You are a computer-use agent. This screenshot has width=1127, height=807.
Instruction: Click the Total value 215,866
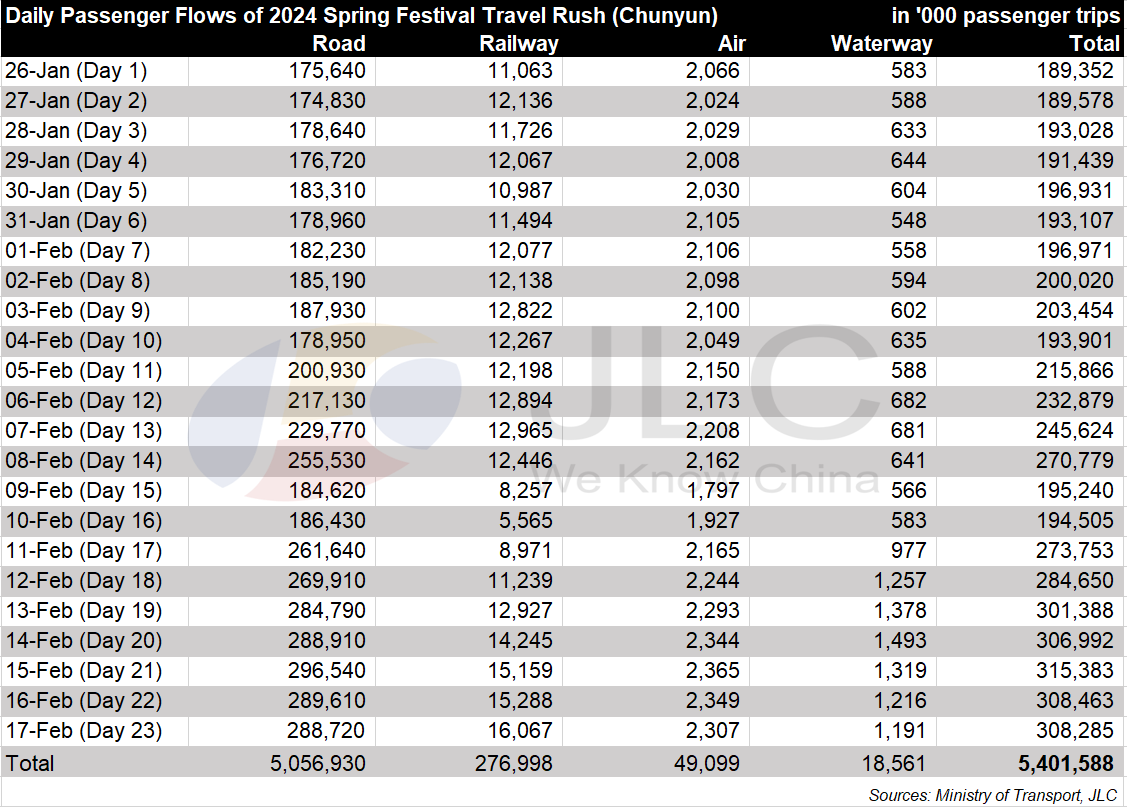pyautogui.click(x=1075, y=371)
